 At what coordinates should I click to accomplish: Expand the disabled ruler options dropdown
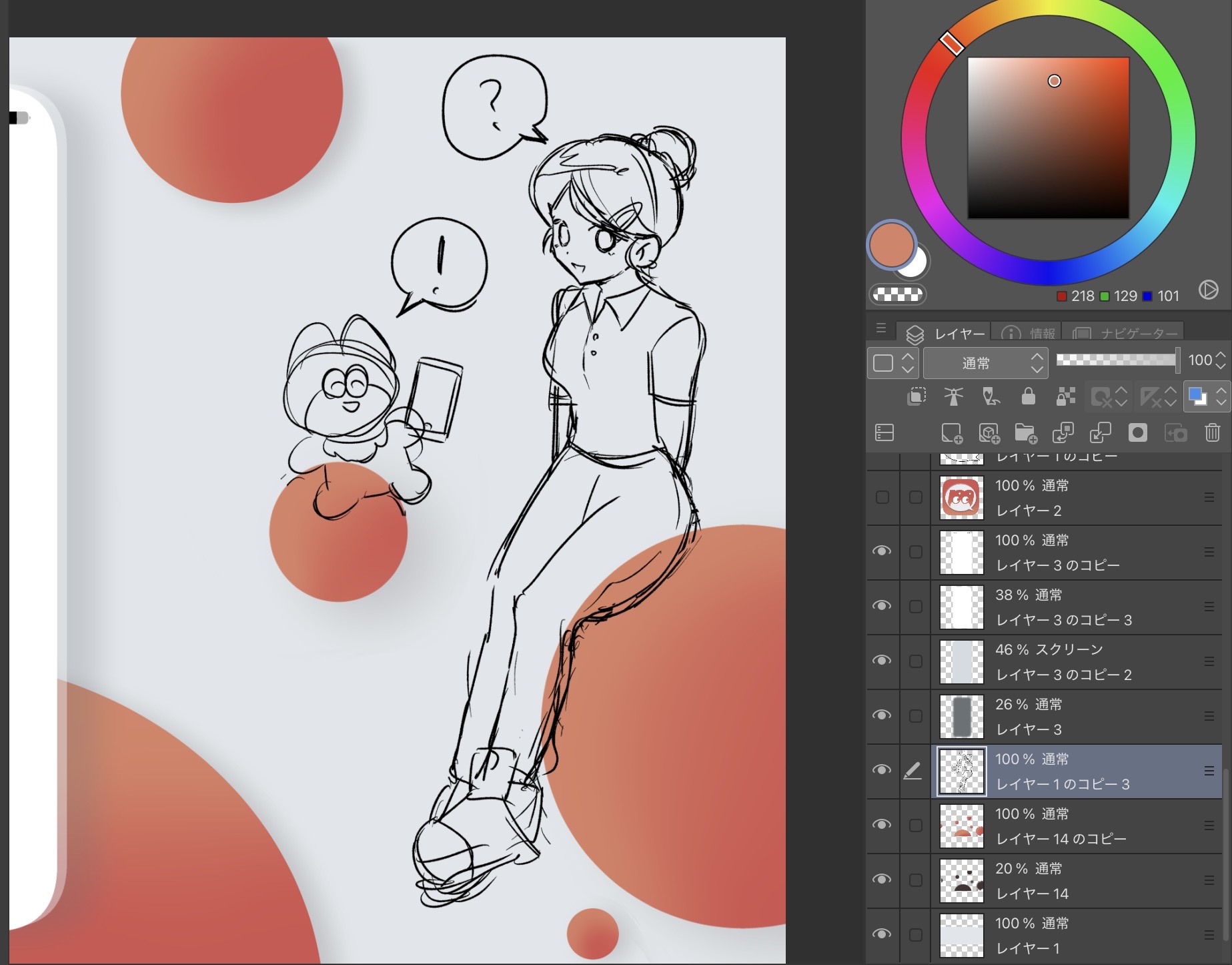coord(1171,397)
